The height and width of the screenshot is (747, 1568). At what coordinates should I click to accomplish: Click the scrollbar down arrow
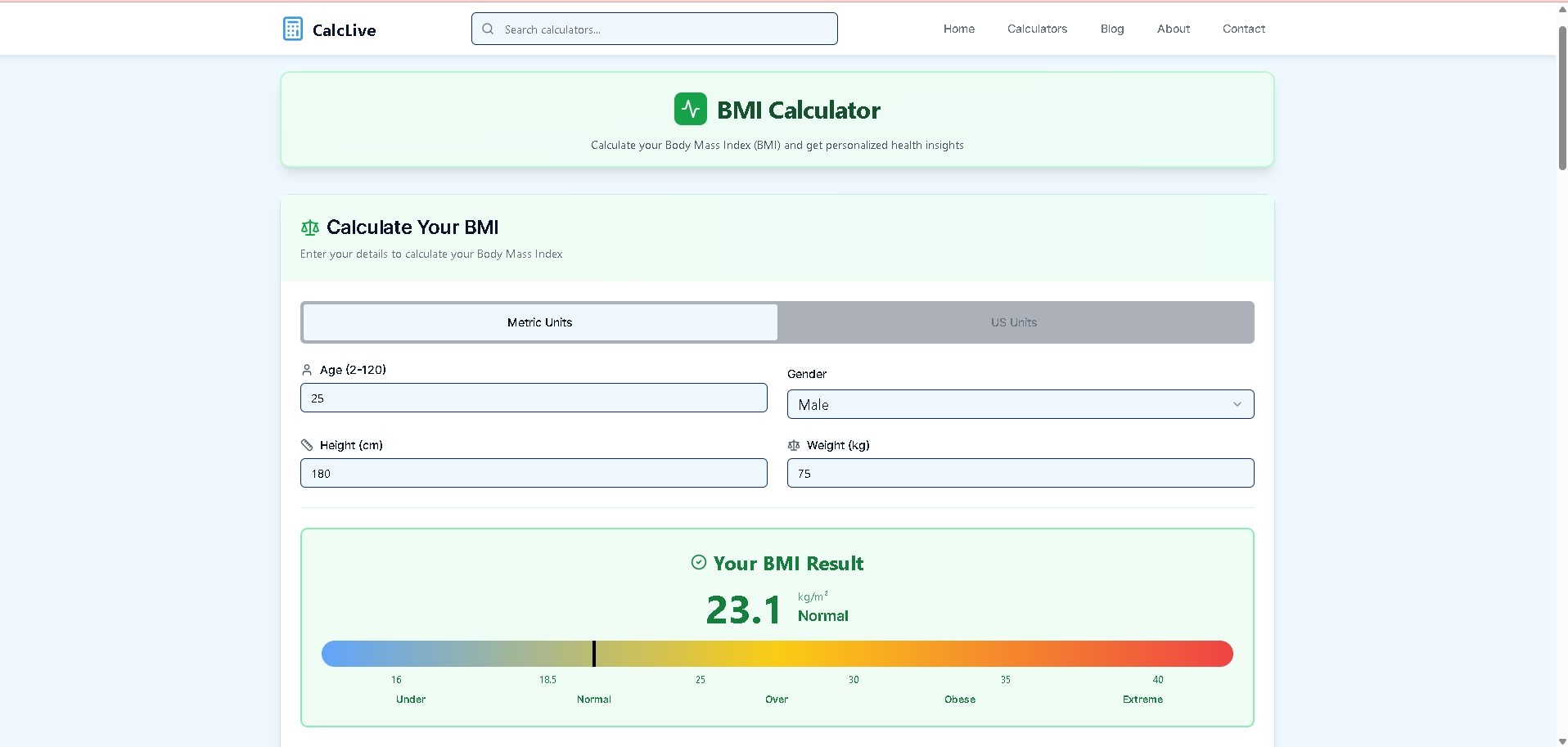(x=1562, y=741)
